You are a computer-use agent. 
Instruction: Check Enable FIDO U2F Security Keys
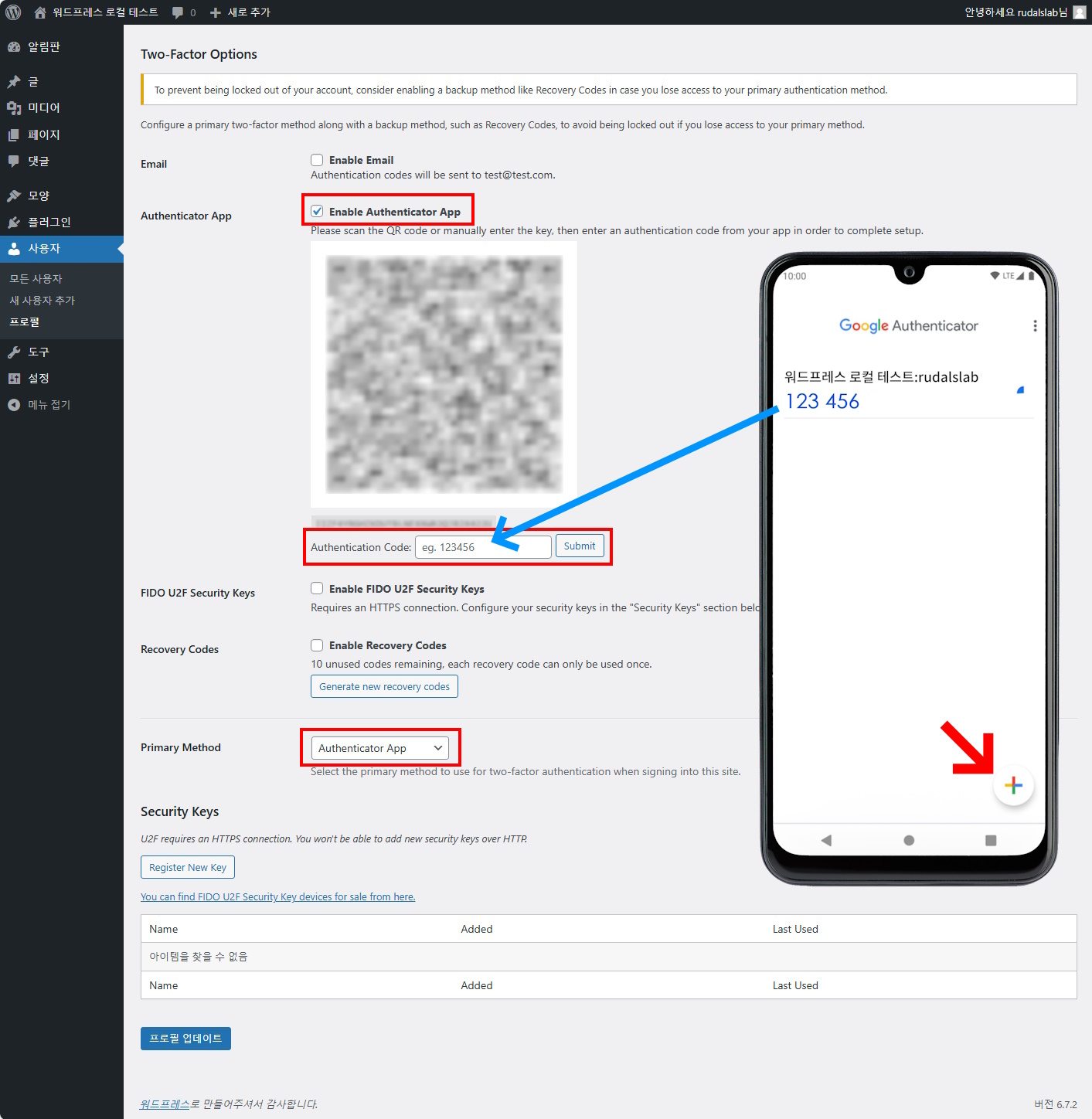(317, 588)
